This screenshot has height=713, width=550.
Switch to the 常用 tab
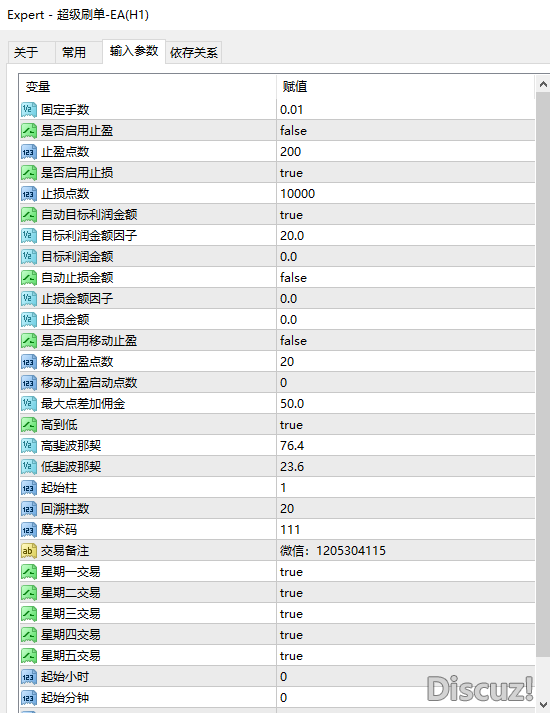click(79, 52)
